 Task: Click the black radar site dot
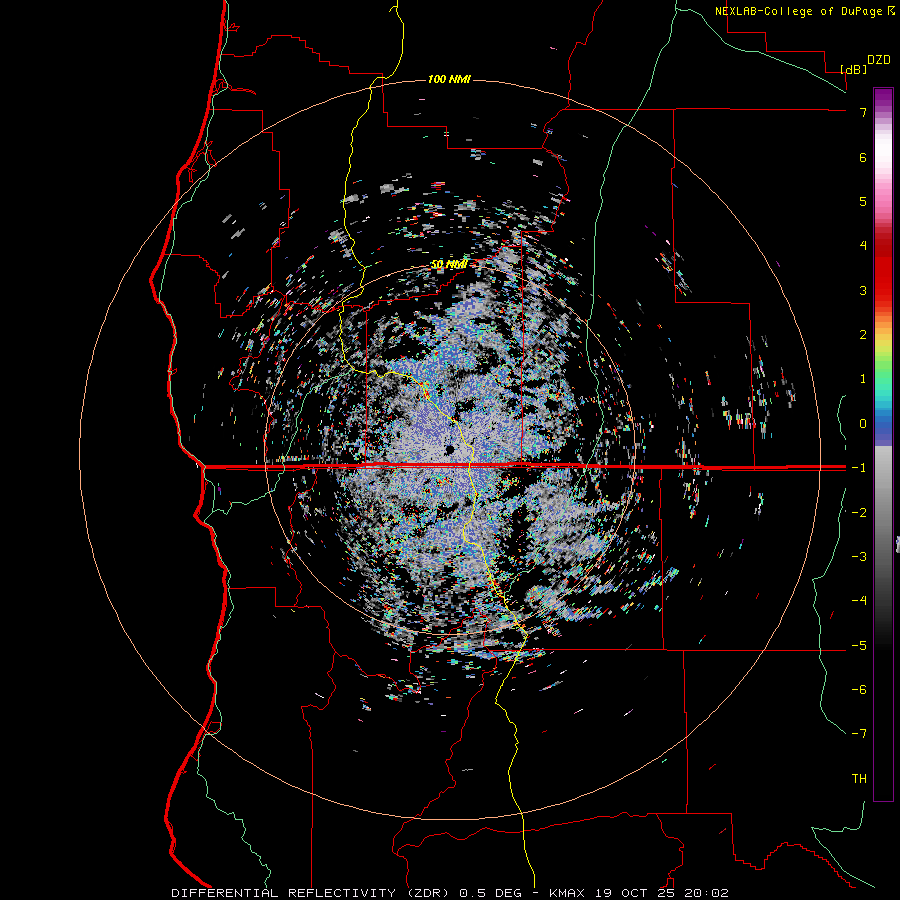click(450, 449)
